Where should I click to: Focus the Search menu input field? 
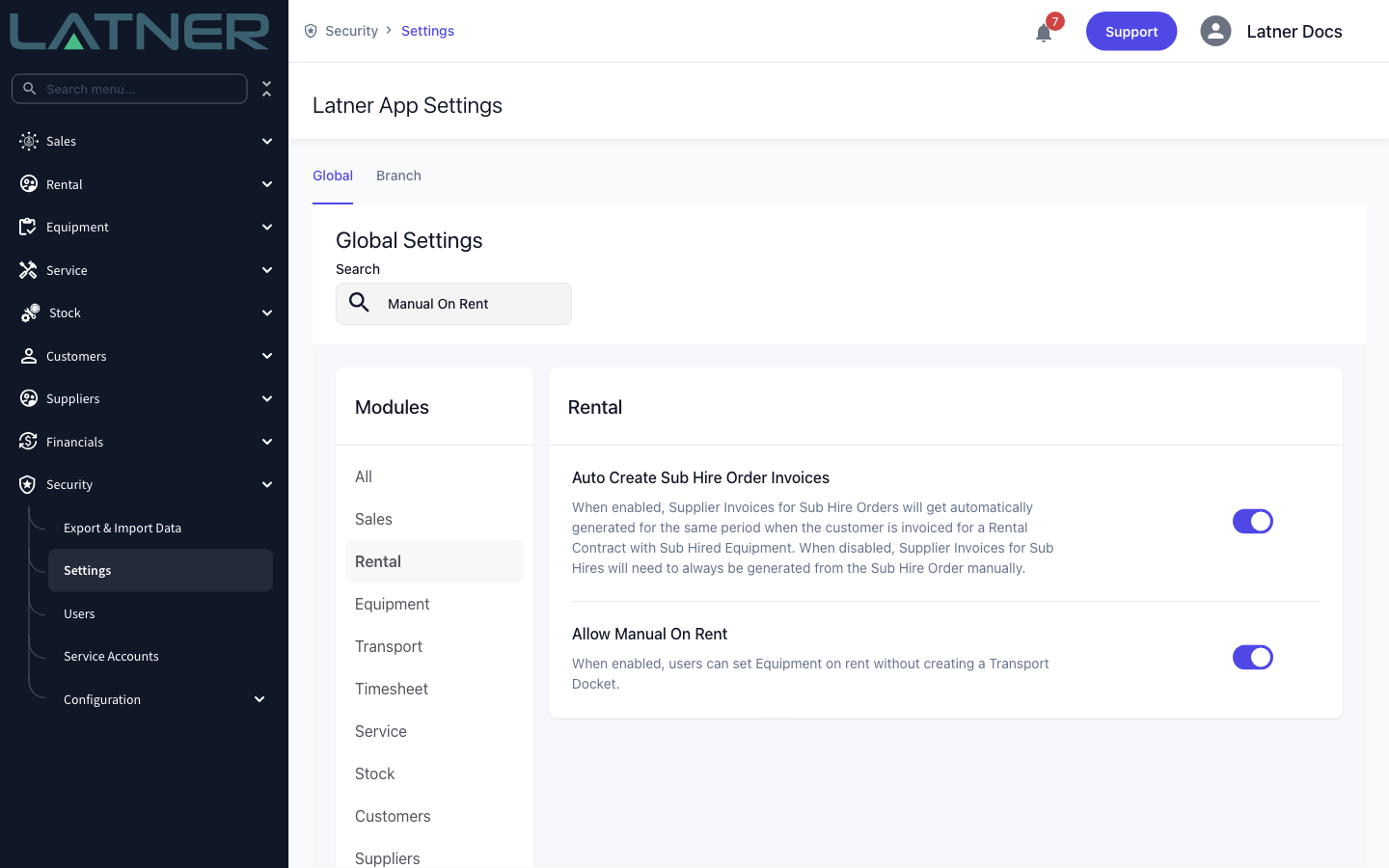coord(129,89)
